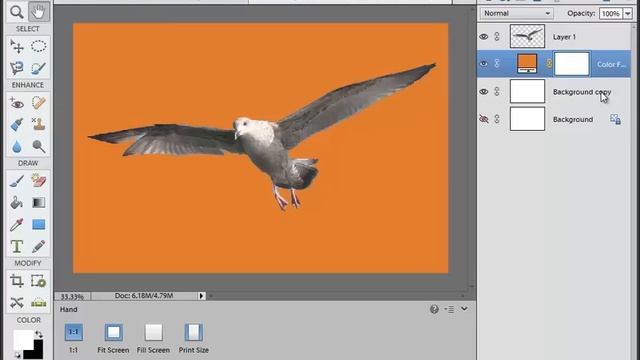Select the Spot Healing Brush tool

pos(39,103)
